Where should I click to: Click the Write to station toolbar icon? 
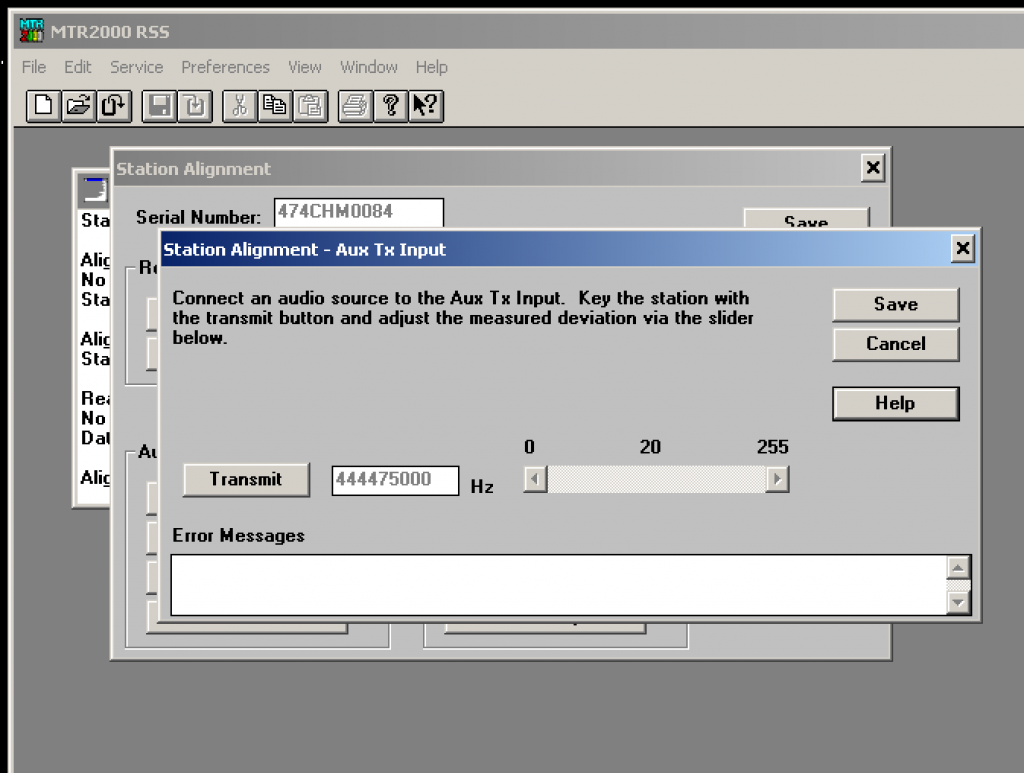pyautogui.click(x=195, y=106)
